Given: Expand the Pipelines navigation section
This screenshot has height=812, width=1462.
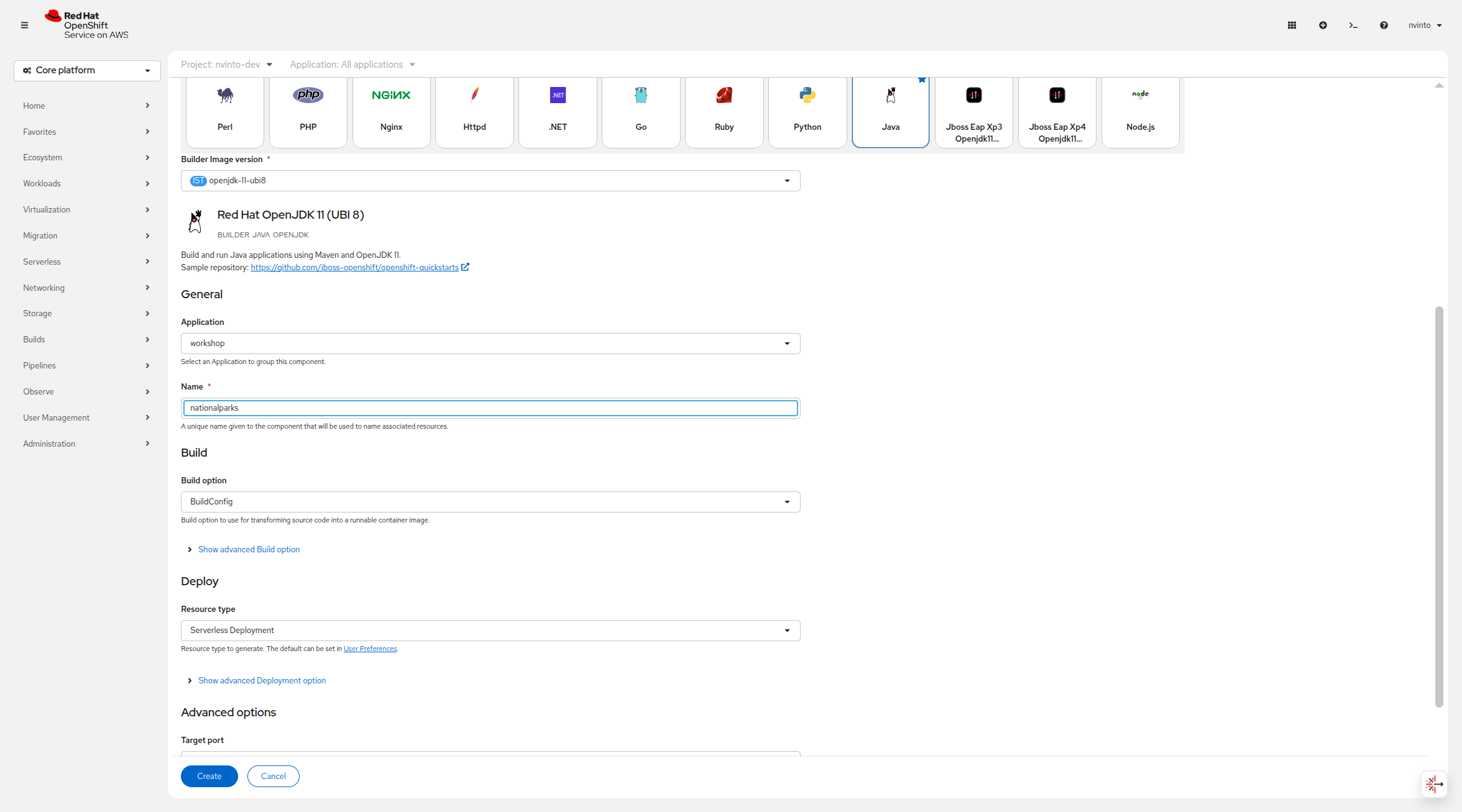Looking at the screenshot, I should tap(86, 366).
